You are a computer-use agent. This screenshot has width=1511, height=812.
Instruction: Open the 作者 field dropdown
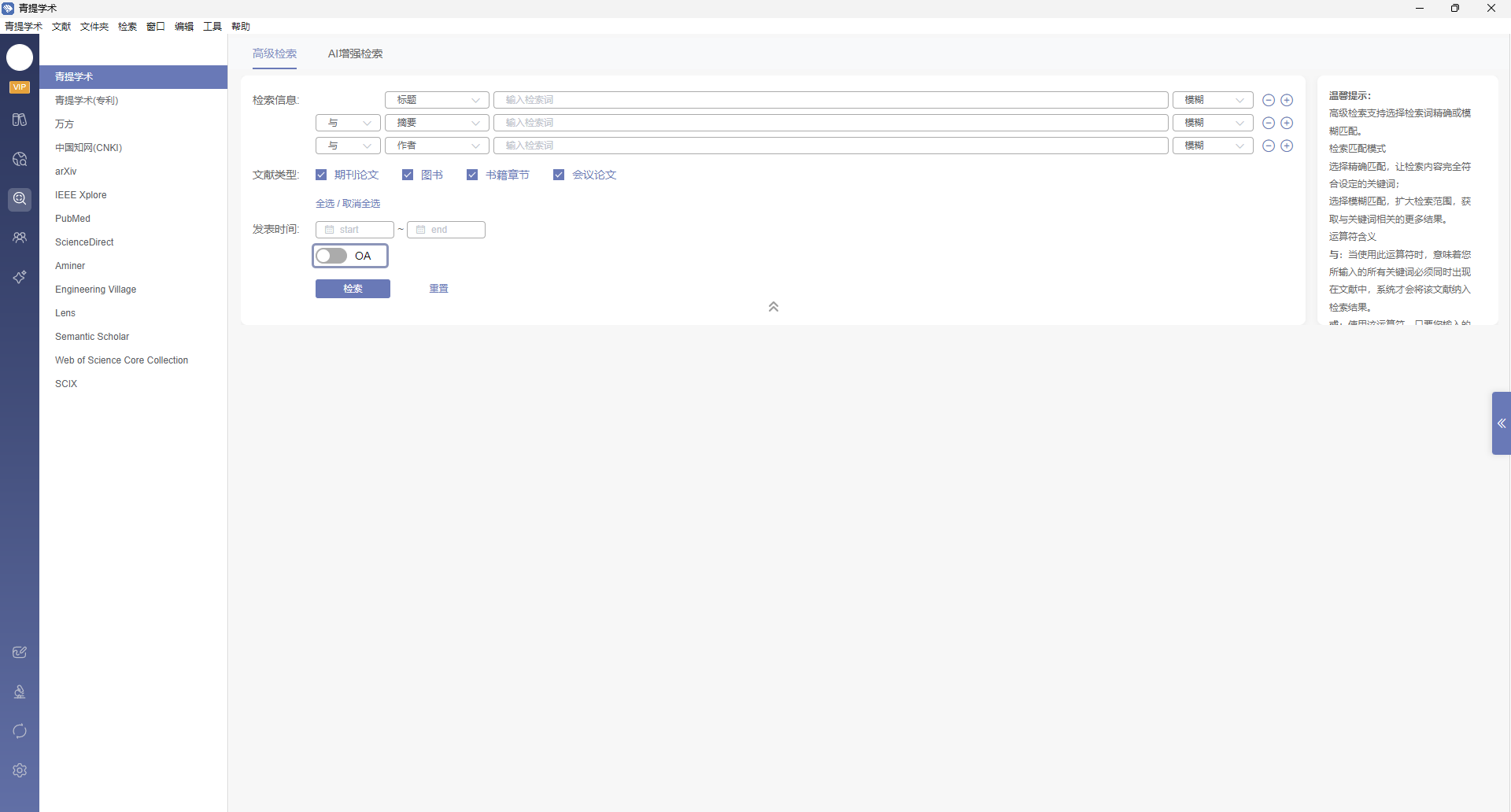coord(437,146)
